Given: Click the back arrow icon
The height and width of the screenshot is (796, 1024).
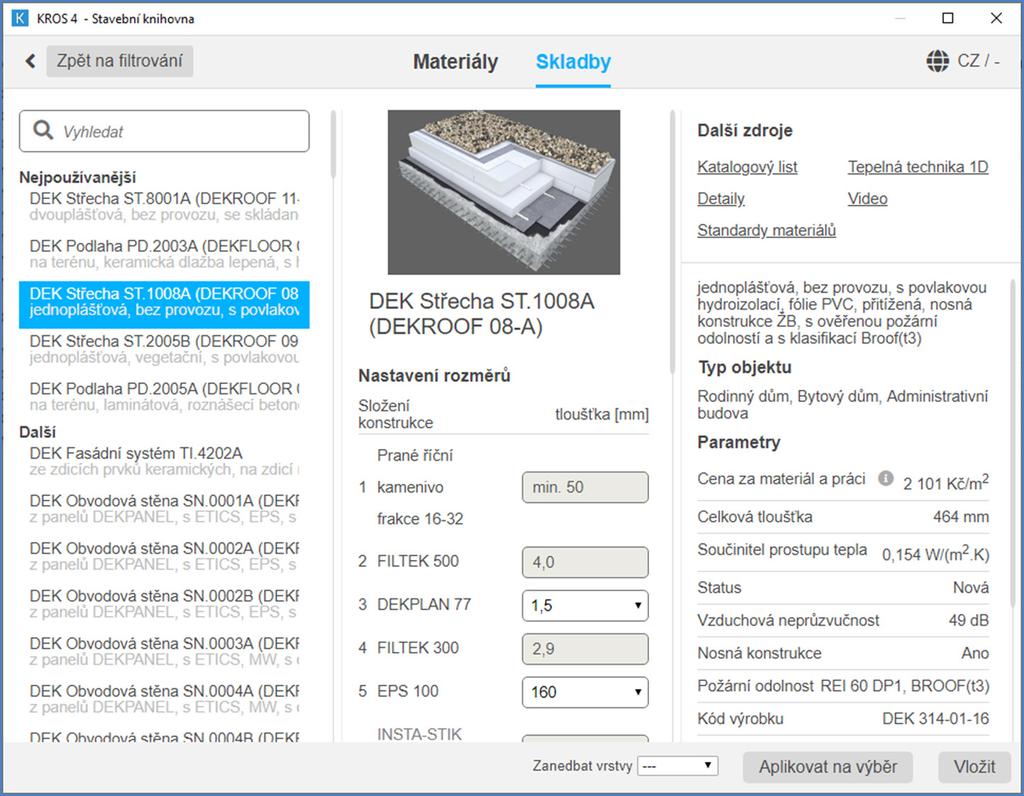Looking at the screenshot, I should coord(30,61).
